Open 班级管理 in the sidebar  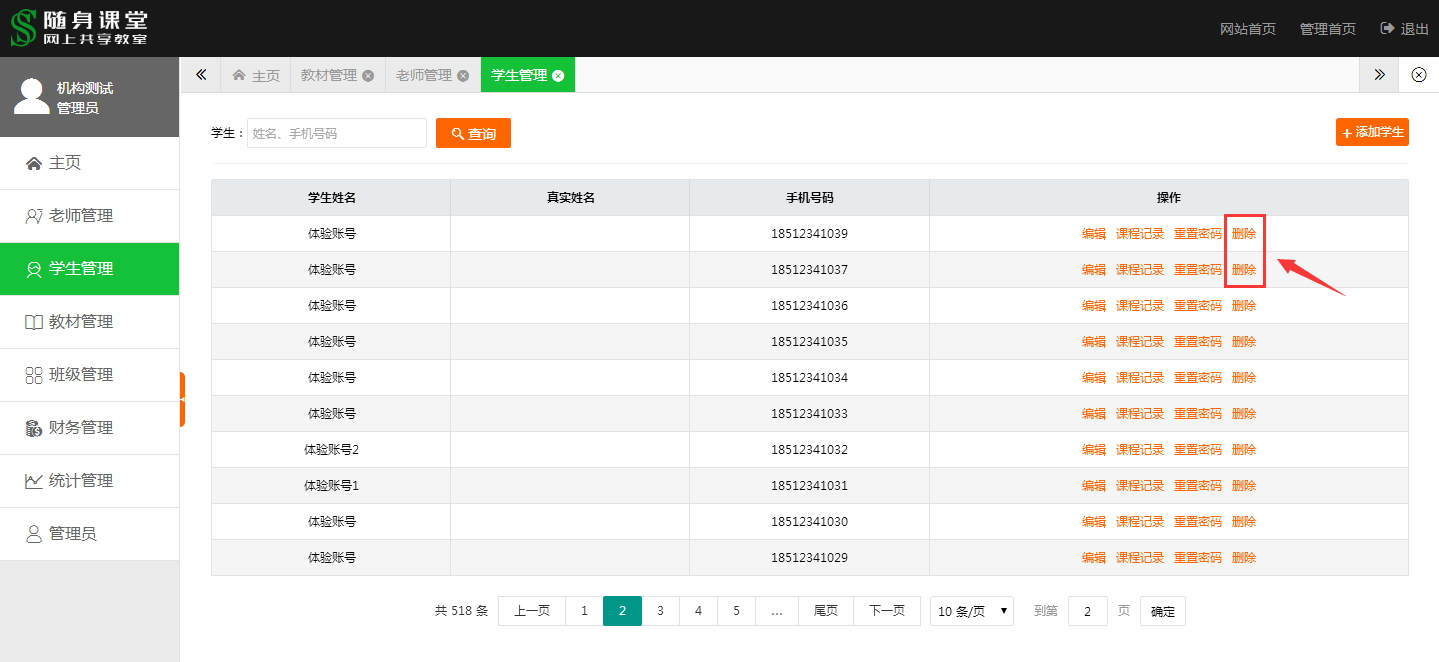coord(80,375)
